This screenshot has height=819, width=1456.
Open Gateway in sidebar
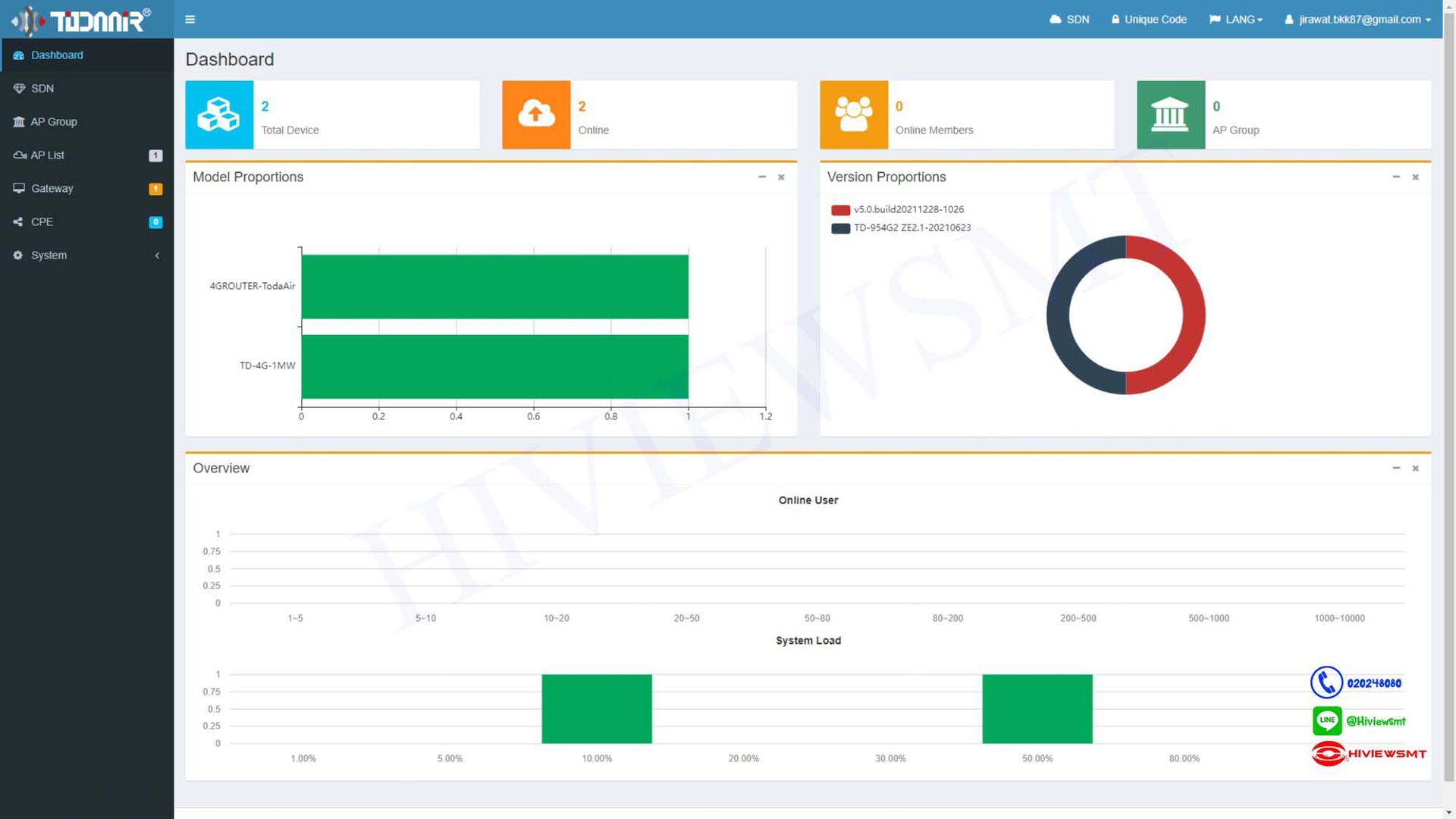[52, 188]
